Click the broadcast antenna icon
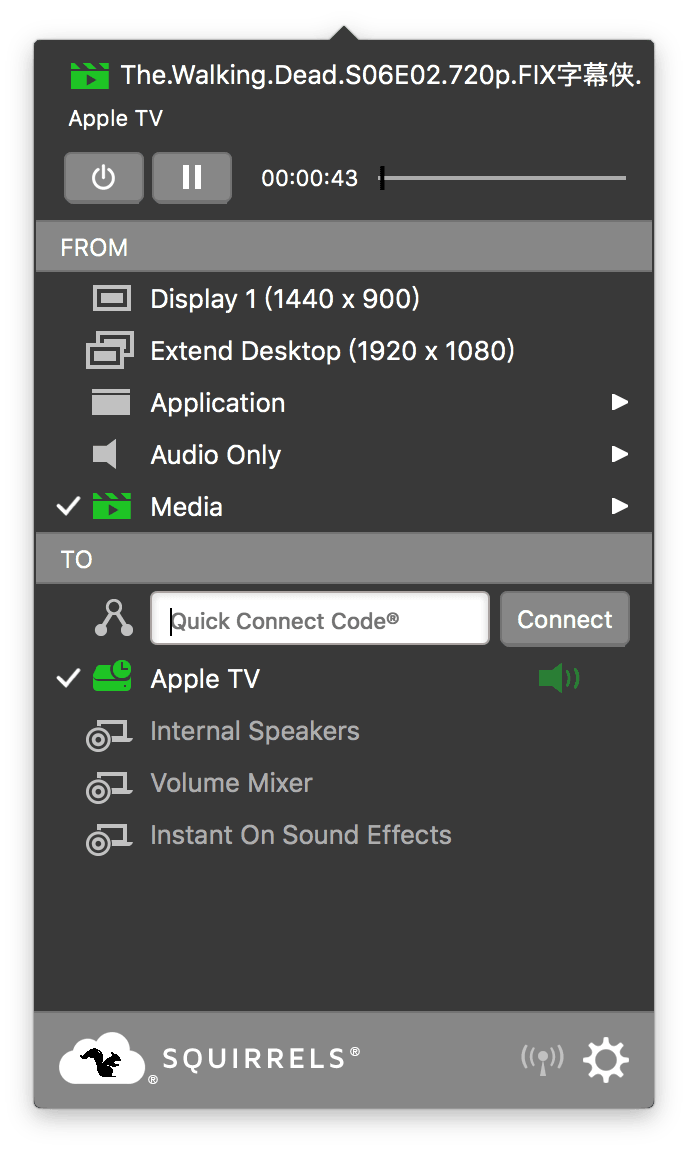This screenshot has height=1150, width=688. coord(542,1059)
